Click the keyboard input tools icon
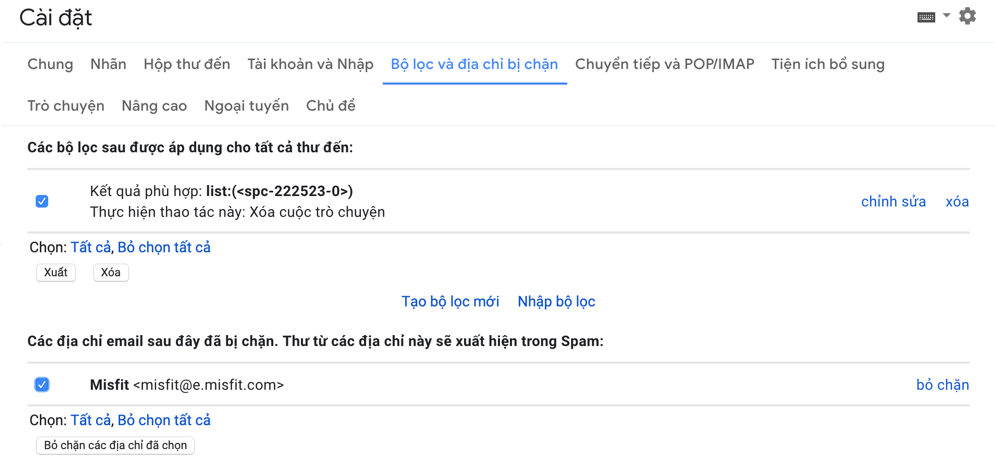Image resolution: width=998 pixels, height=465 pixels. click(926, 17)
